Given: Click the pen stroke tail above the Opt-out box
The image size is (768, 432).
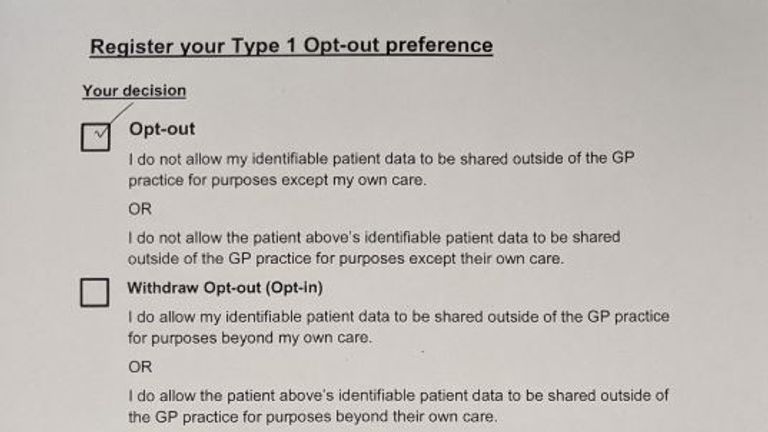Looking at the screenshot, I should [x=121, y=113].
